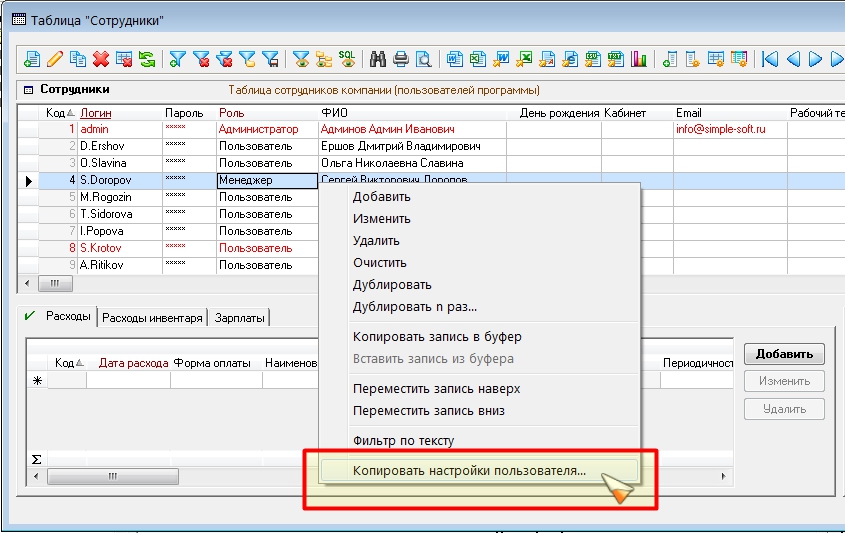Screen dimensions: 845x533
Task: Click the "Логин" column header
Action: (96, 113)
